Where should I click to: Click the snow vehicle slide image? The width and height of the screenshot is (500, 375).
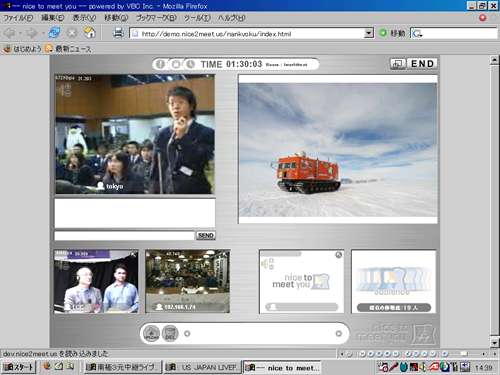338,149
